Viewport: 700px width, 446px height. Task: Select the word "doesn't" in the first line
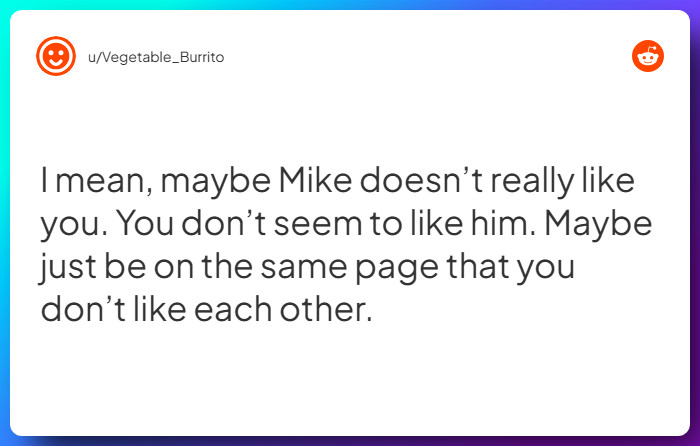421,180
